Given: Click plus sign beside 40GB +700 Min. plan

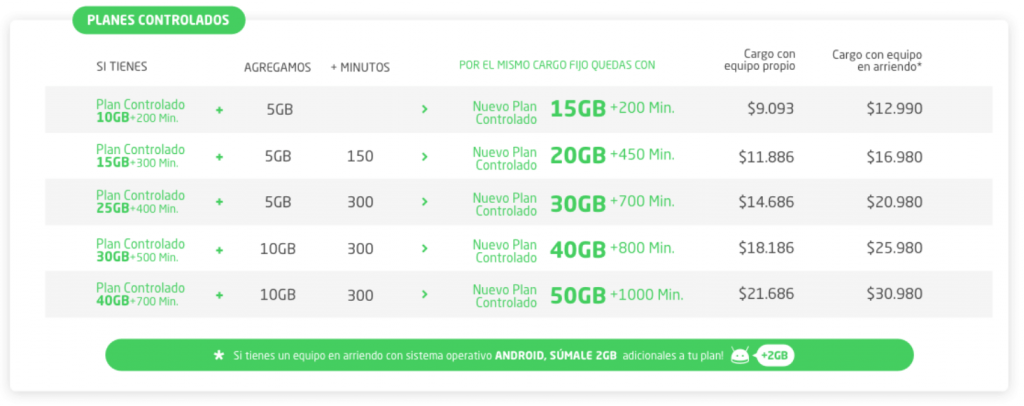Looking at the screenshot, I should tap(219, 295).
